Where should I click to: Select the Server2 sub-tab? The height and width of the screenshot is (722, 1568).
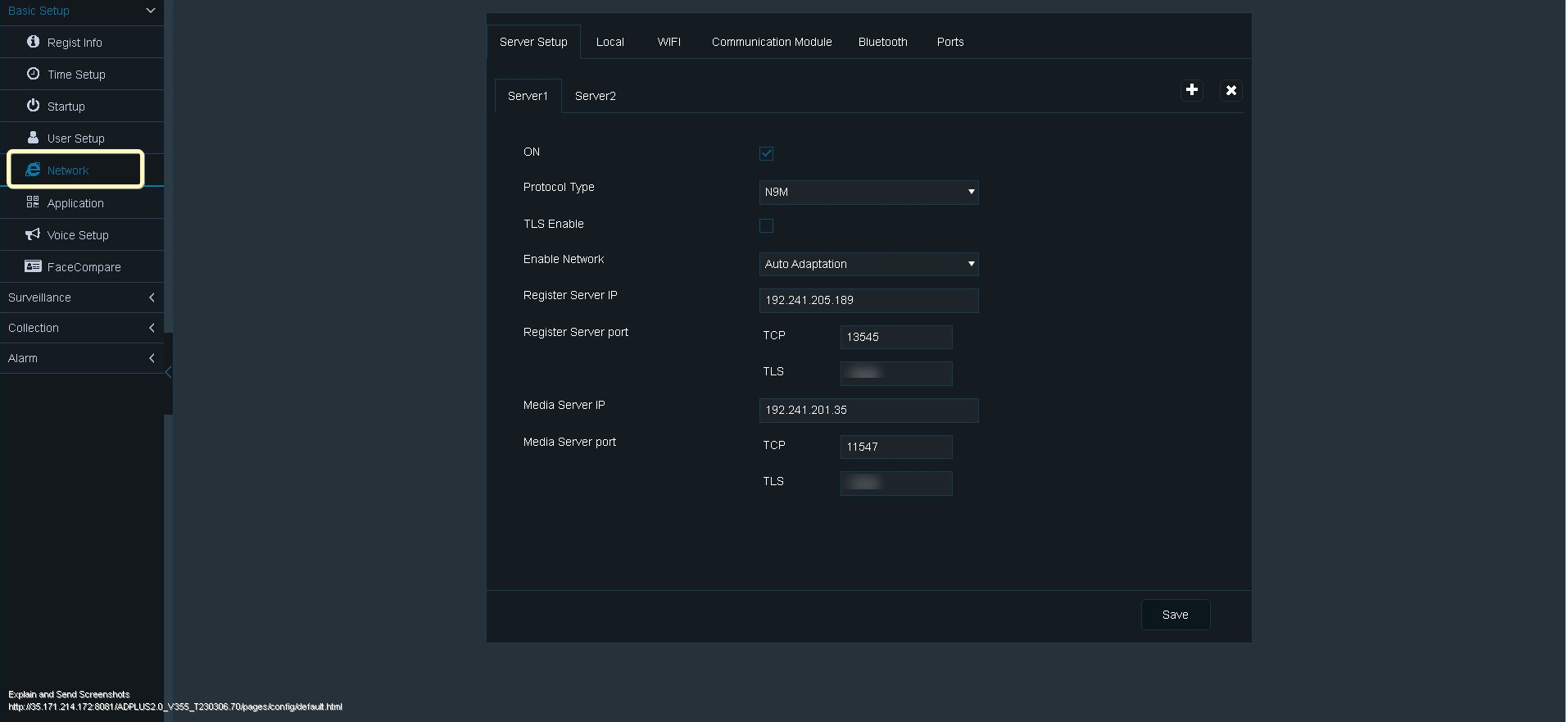596,96
